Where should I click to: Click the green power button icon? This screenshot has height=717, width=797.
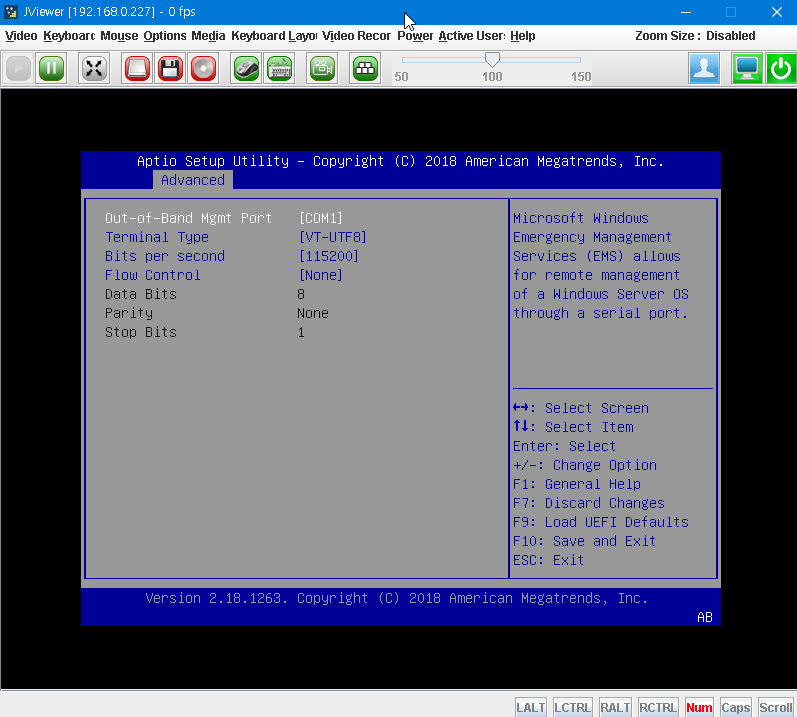point(781,68)
